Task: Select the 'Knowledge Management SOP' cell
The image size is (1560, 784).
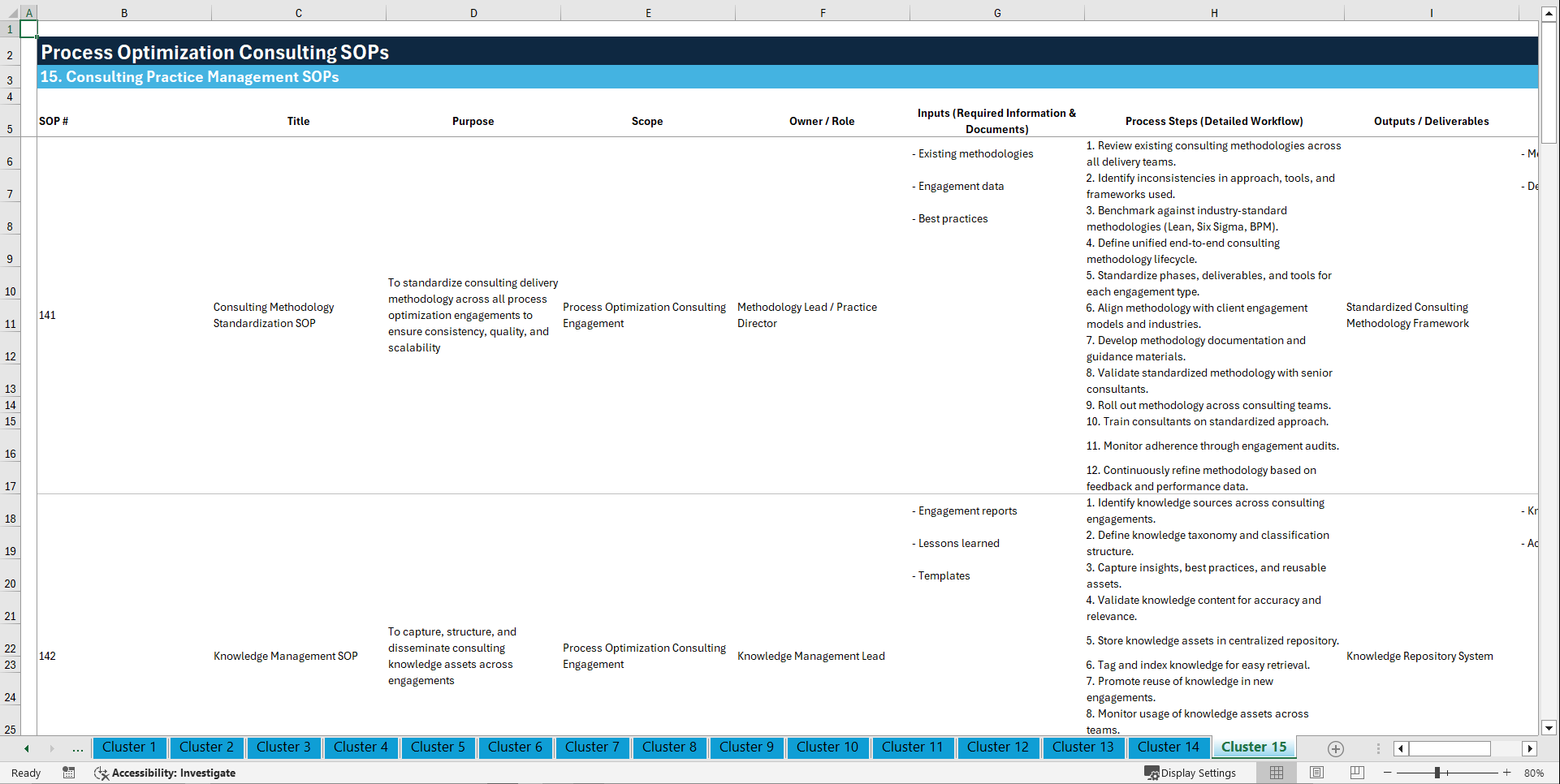Action: 298,656
